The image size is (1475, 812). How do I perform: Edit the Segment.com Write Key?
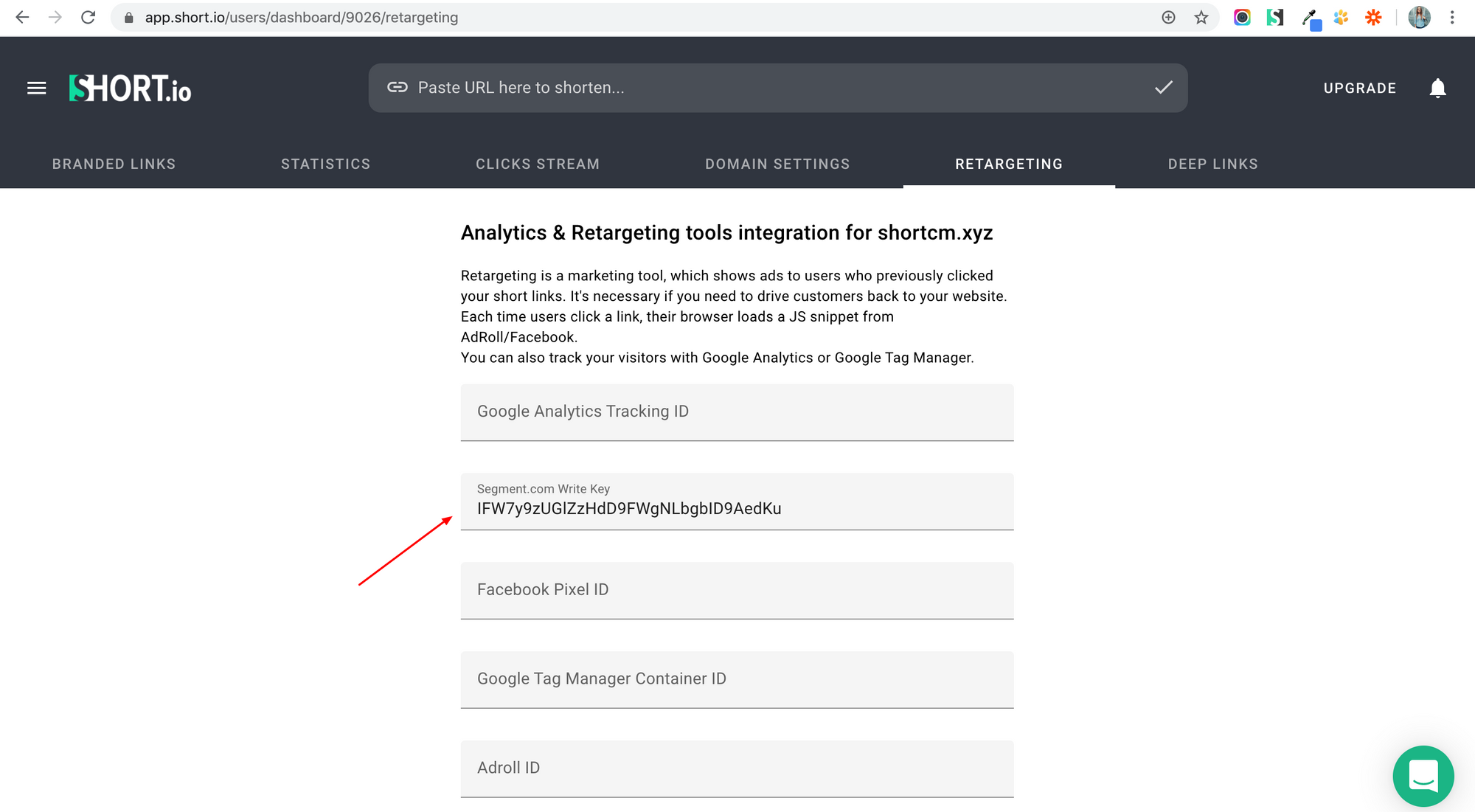pos(737,508)
